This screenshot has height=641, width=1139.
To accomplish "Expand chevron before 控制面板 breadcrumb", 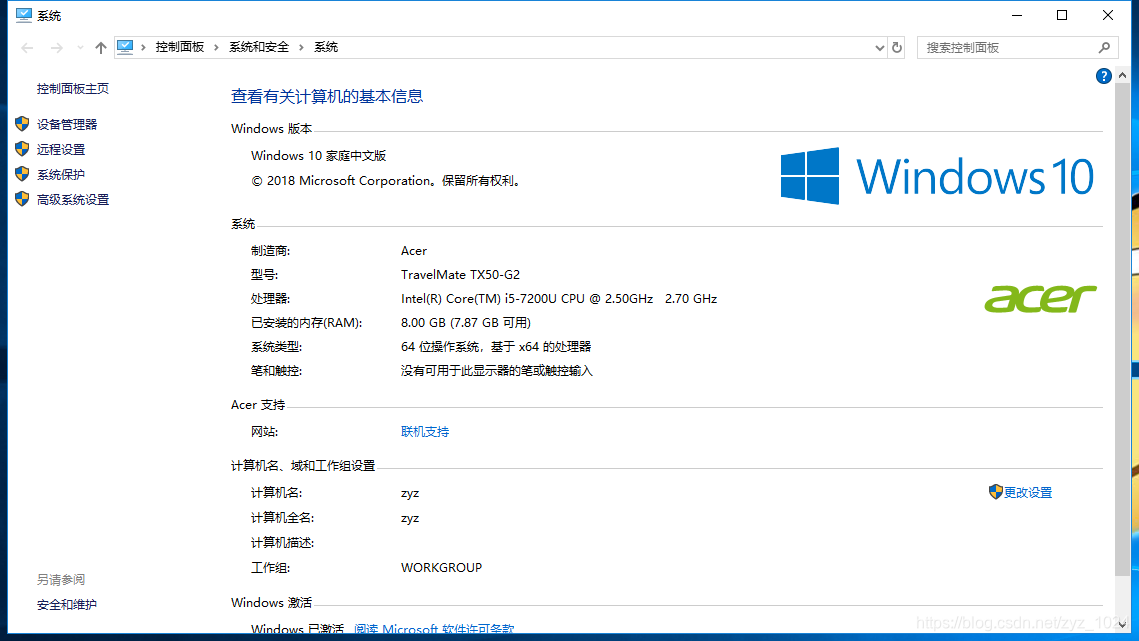I will coord(143,47).
